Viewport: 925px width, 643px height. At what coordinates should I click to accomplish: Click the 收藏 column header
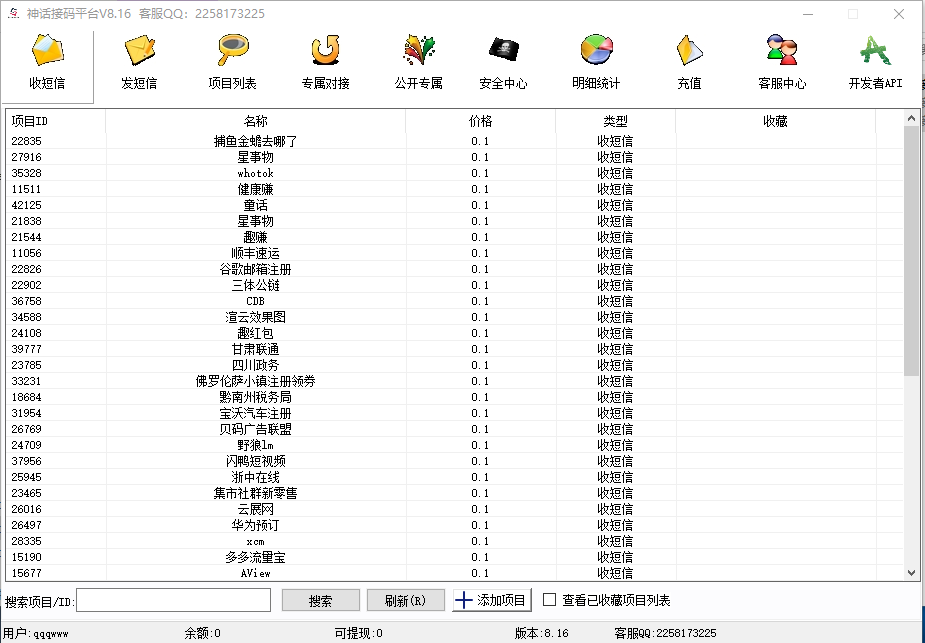[775, 121]
